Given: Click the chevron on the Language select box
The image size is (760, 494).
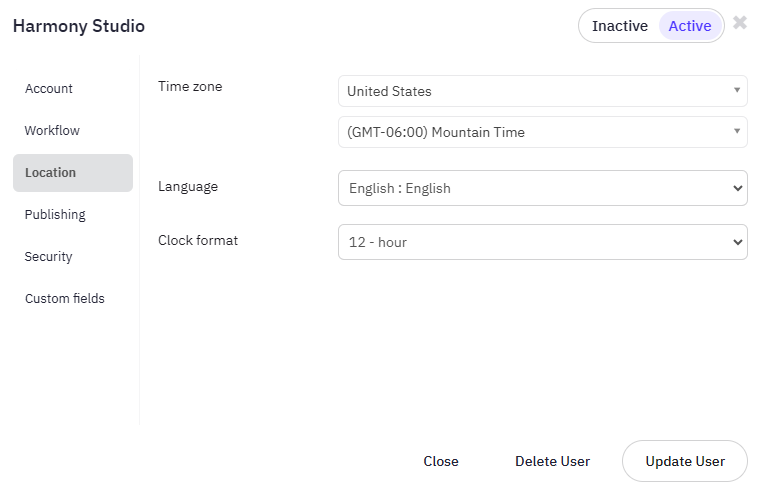Looking at the screenshot, I should click(x=738, y=188).
